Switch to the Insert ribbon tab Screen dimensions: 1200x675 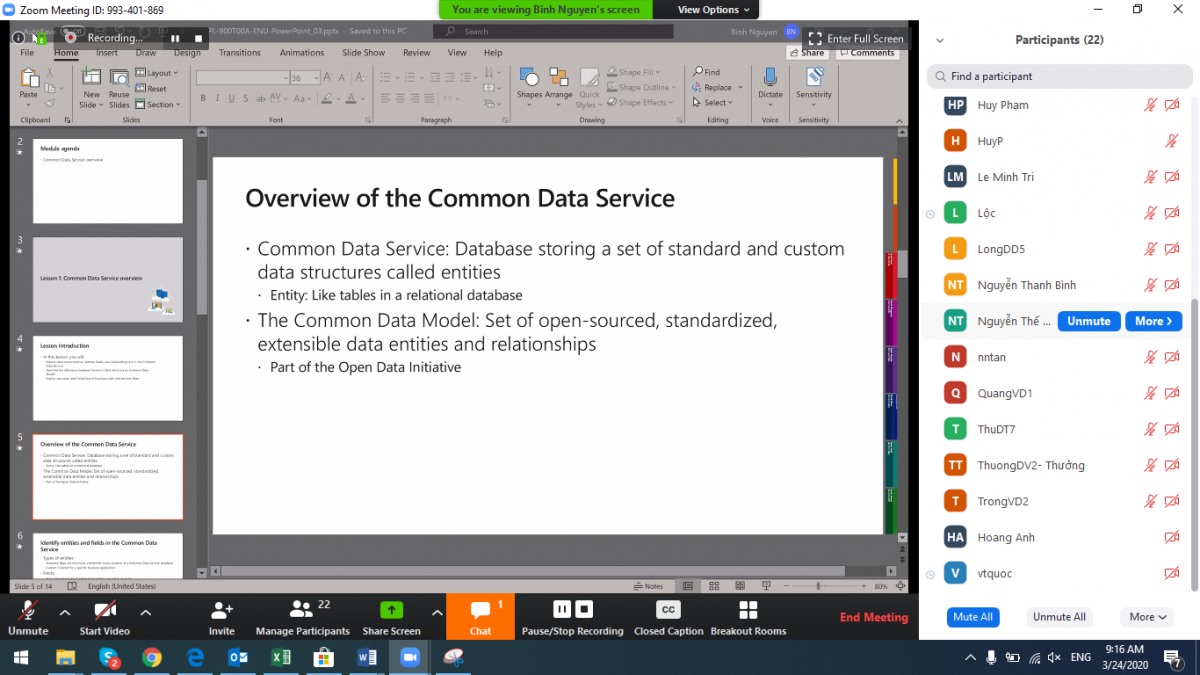tap(107, 53)
